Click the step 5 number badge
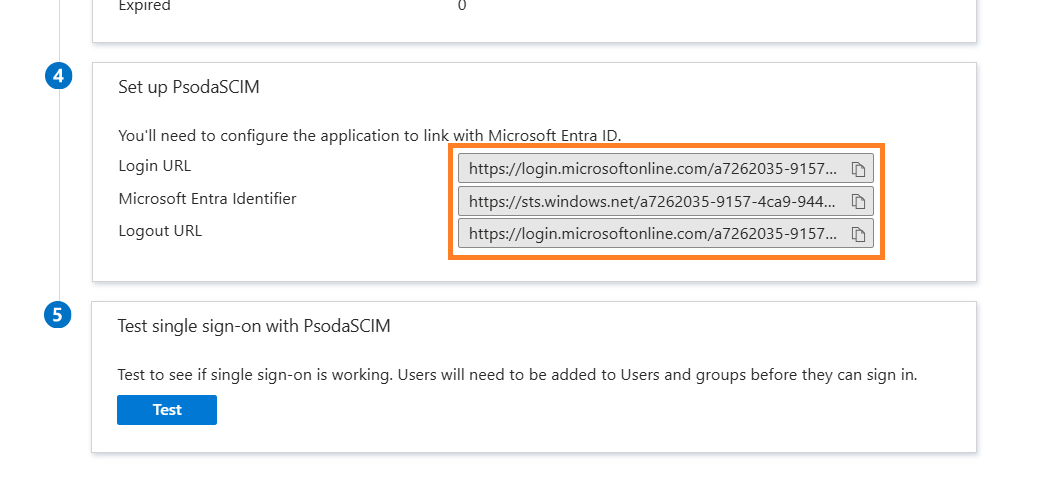This screenshot has width=1042, height=489. (59, 315)
